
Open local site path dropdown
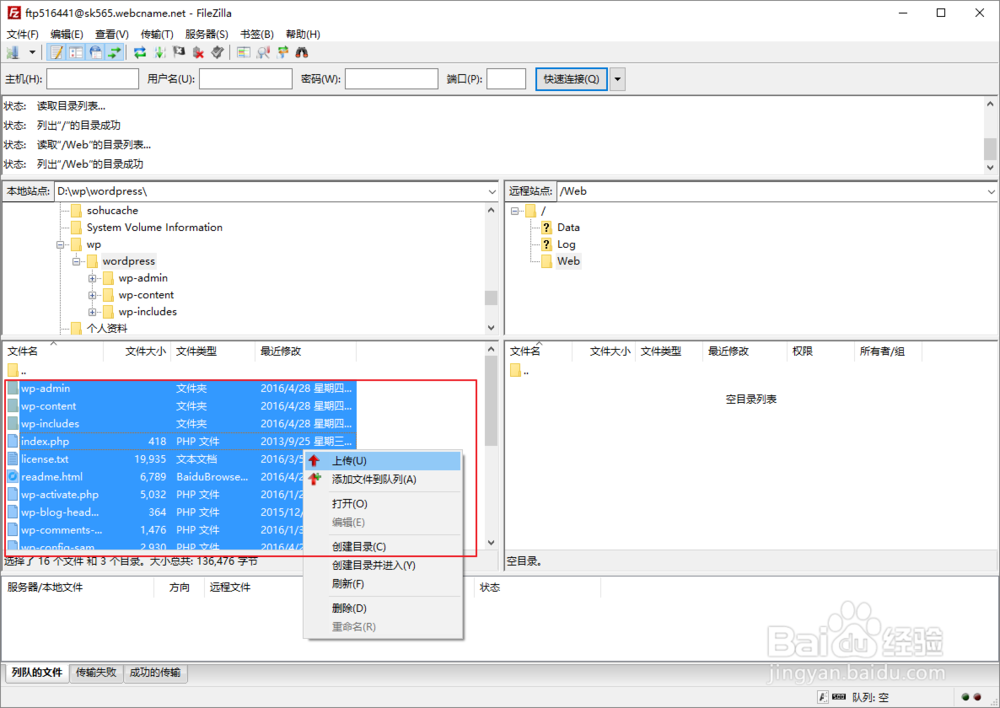coord(492,191)
